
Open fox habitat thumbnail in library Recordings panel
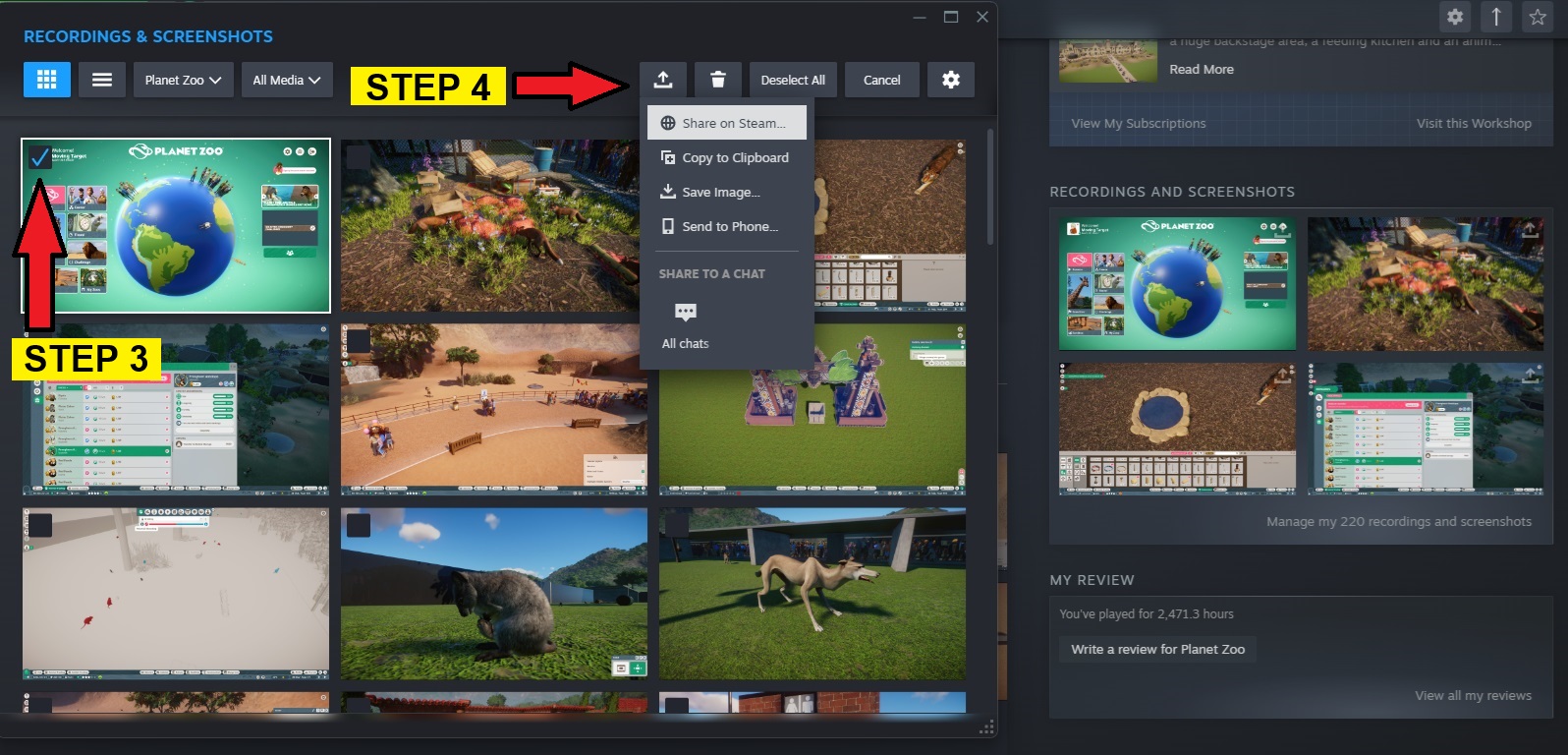[x=1426, y=284]
